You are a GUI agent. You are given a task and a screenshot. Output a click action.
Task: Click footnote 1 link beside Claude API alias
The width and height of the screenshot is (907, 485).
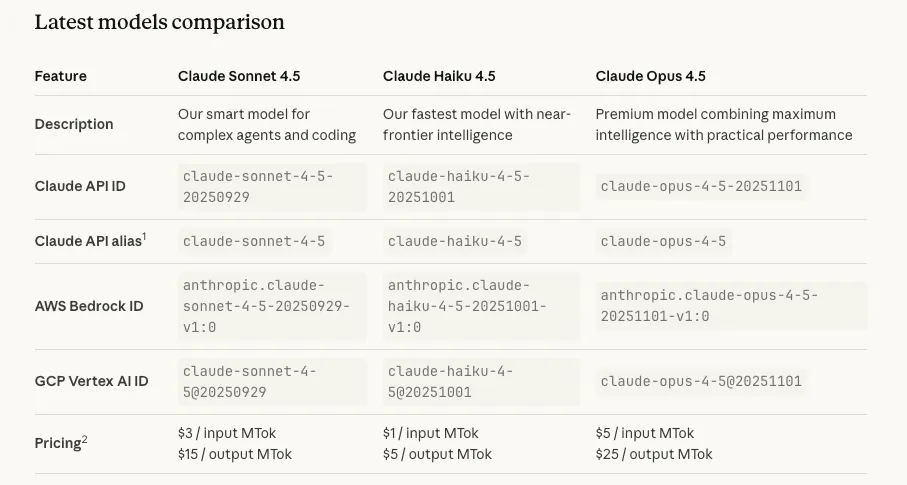pos(144,236)
